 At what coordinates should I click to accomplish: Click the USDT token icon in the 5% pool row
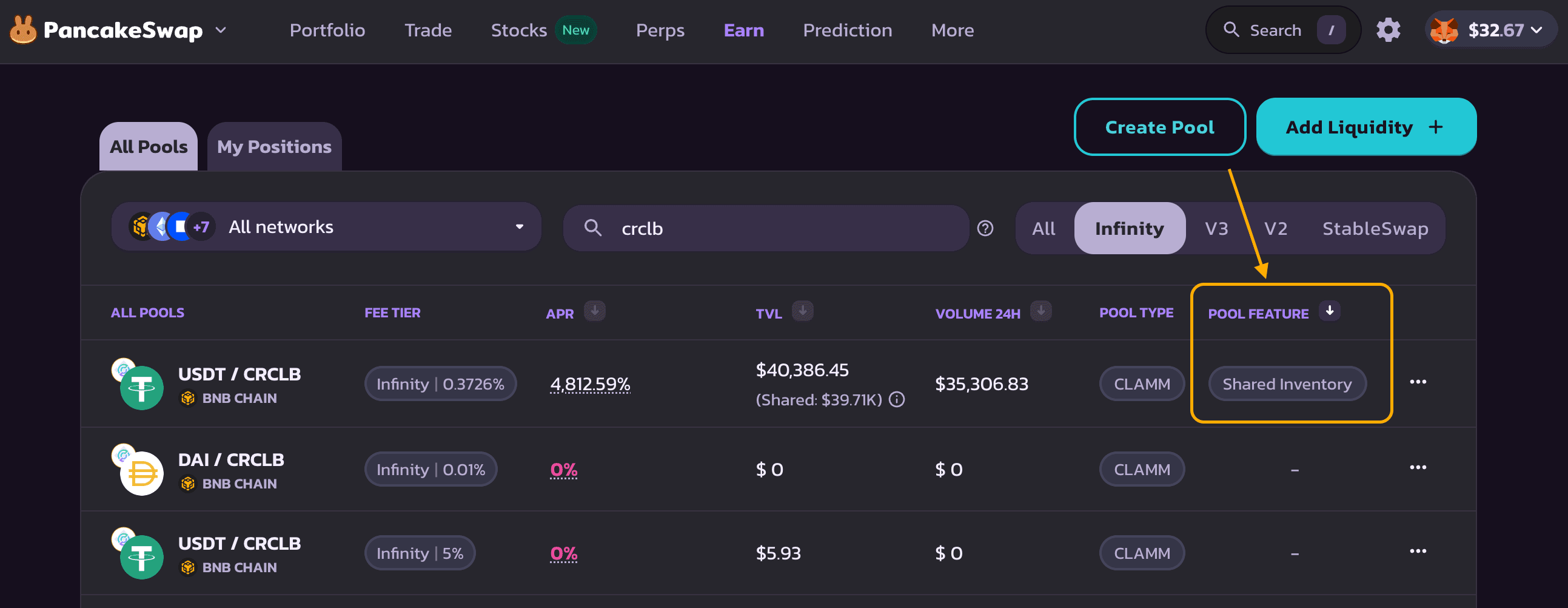(x=142, y=558)
